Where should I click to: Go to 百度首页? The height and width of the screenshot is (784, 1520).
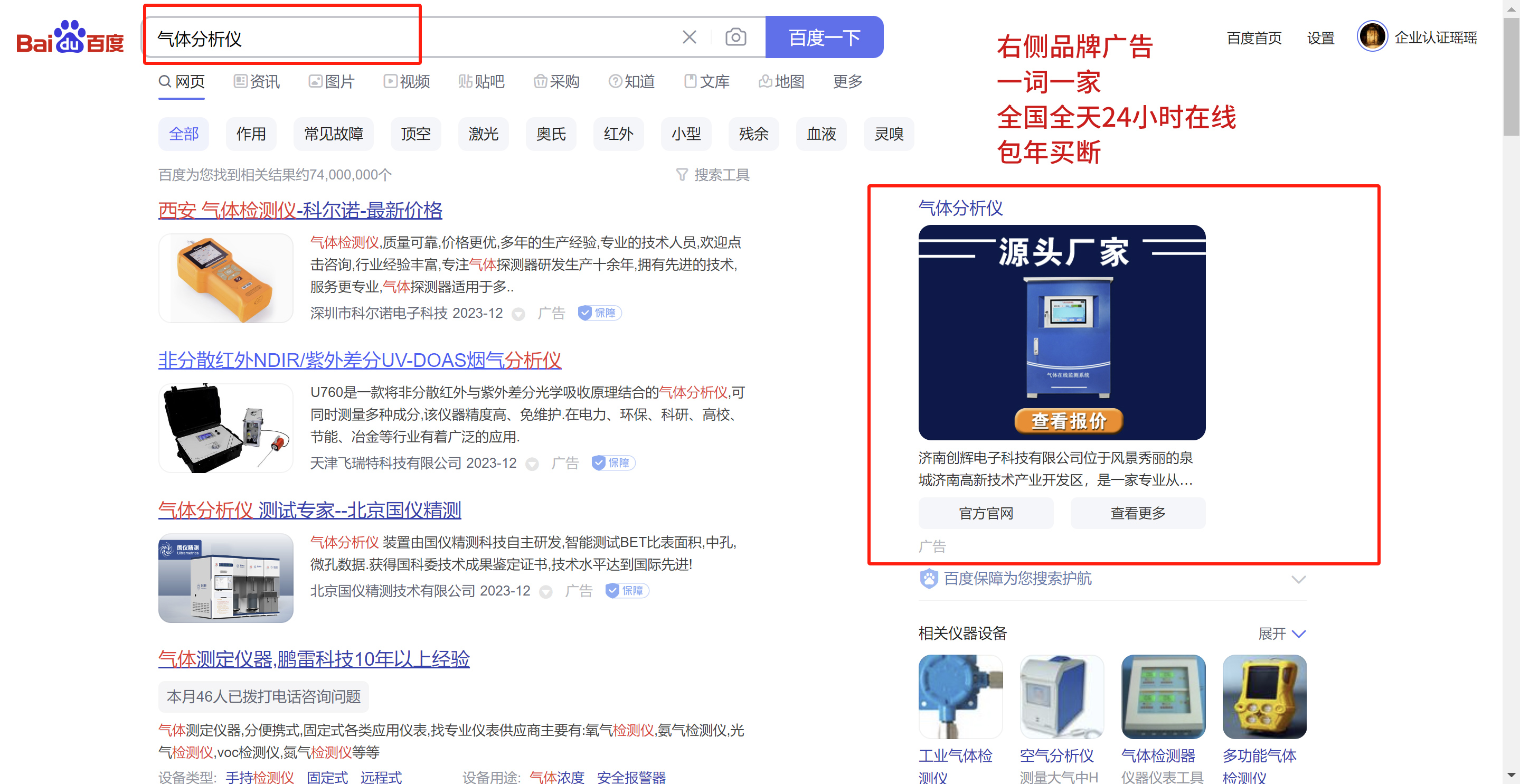[x=1254, y=38]
